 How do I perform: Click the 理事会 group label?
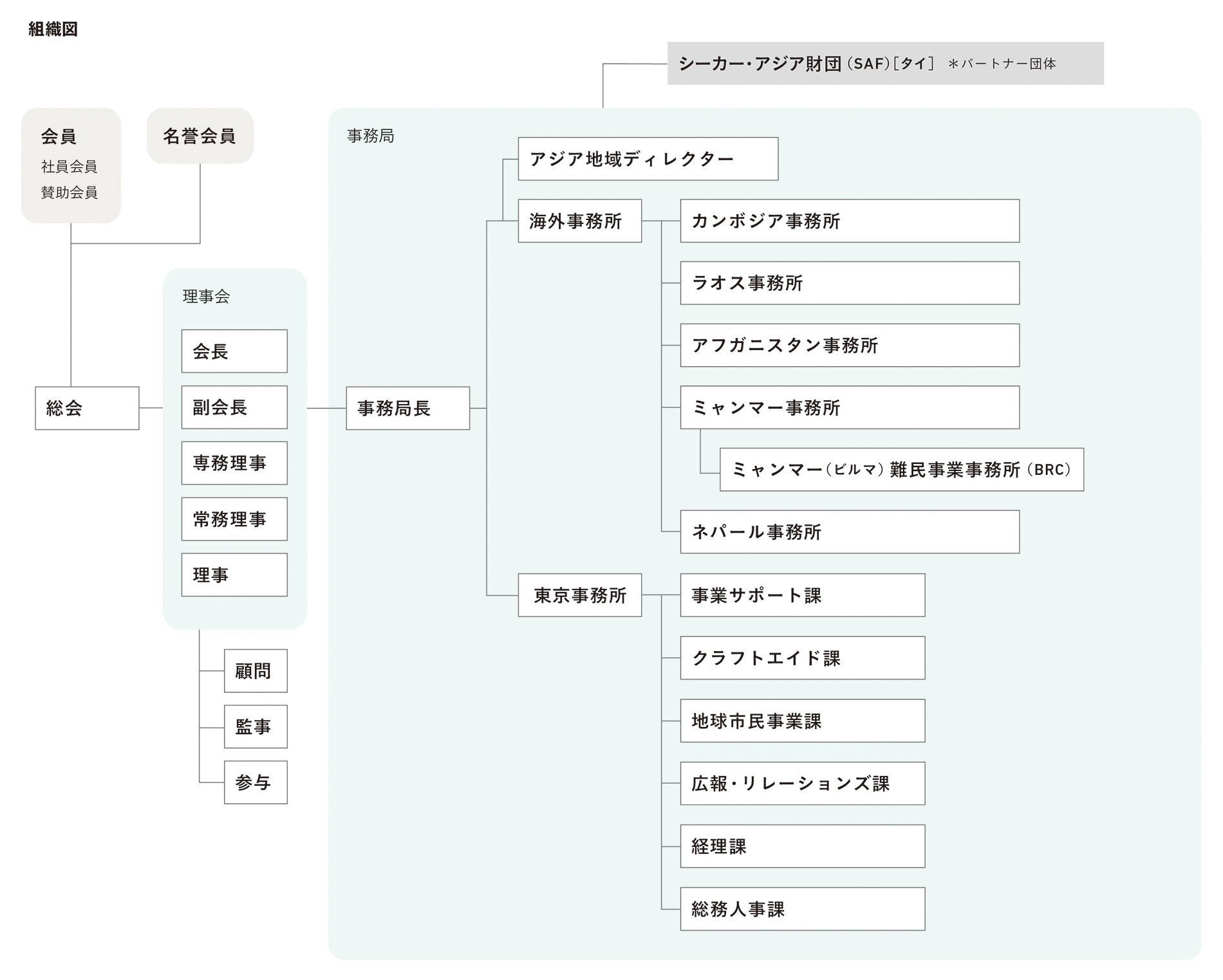(x=206, y=296)
